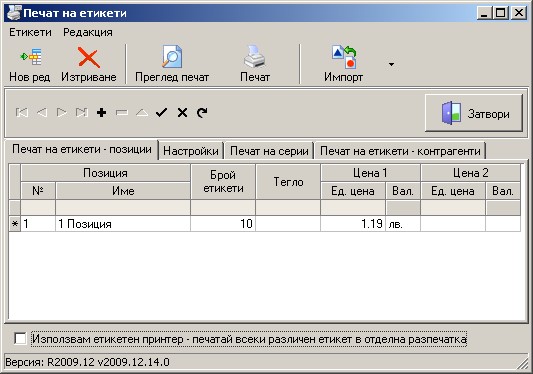Click the X cancel edit navigator button
The height and width of the screenshot is (374, 533).
tap(182, 113)
